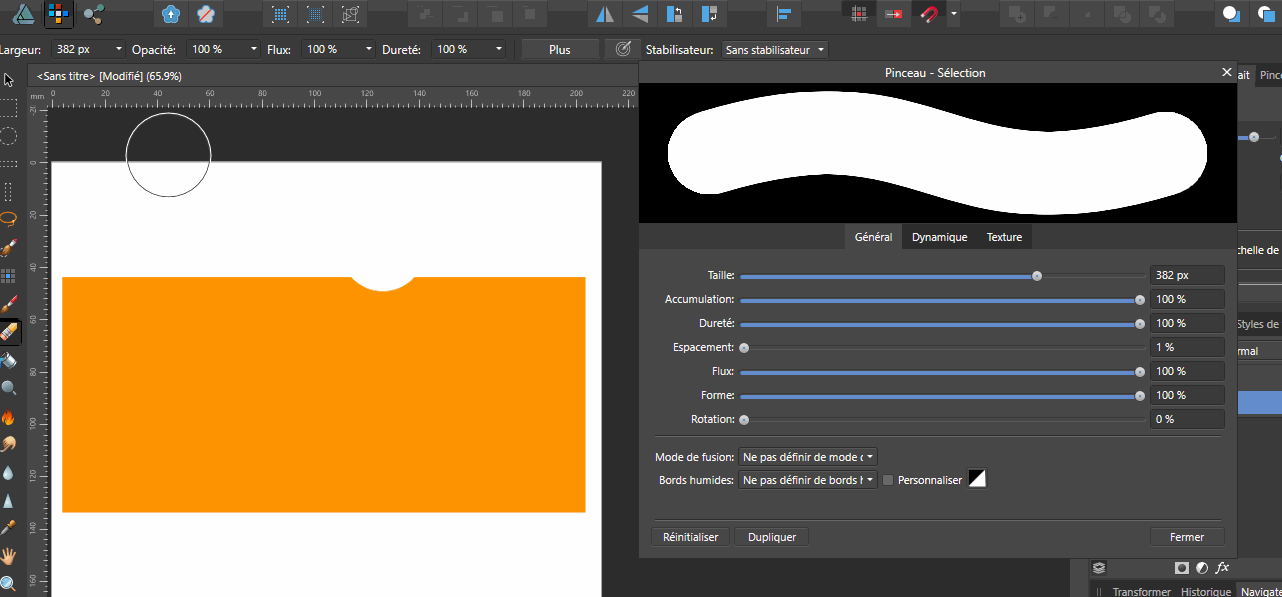This screenshot has height=597, width=1282.
Task: Toggle the magnet snapping icon
Action: [930, 14]
